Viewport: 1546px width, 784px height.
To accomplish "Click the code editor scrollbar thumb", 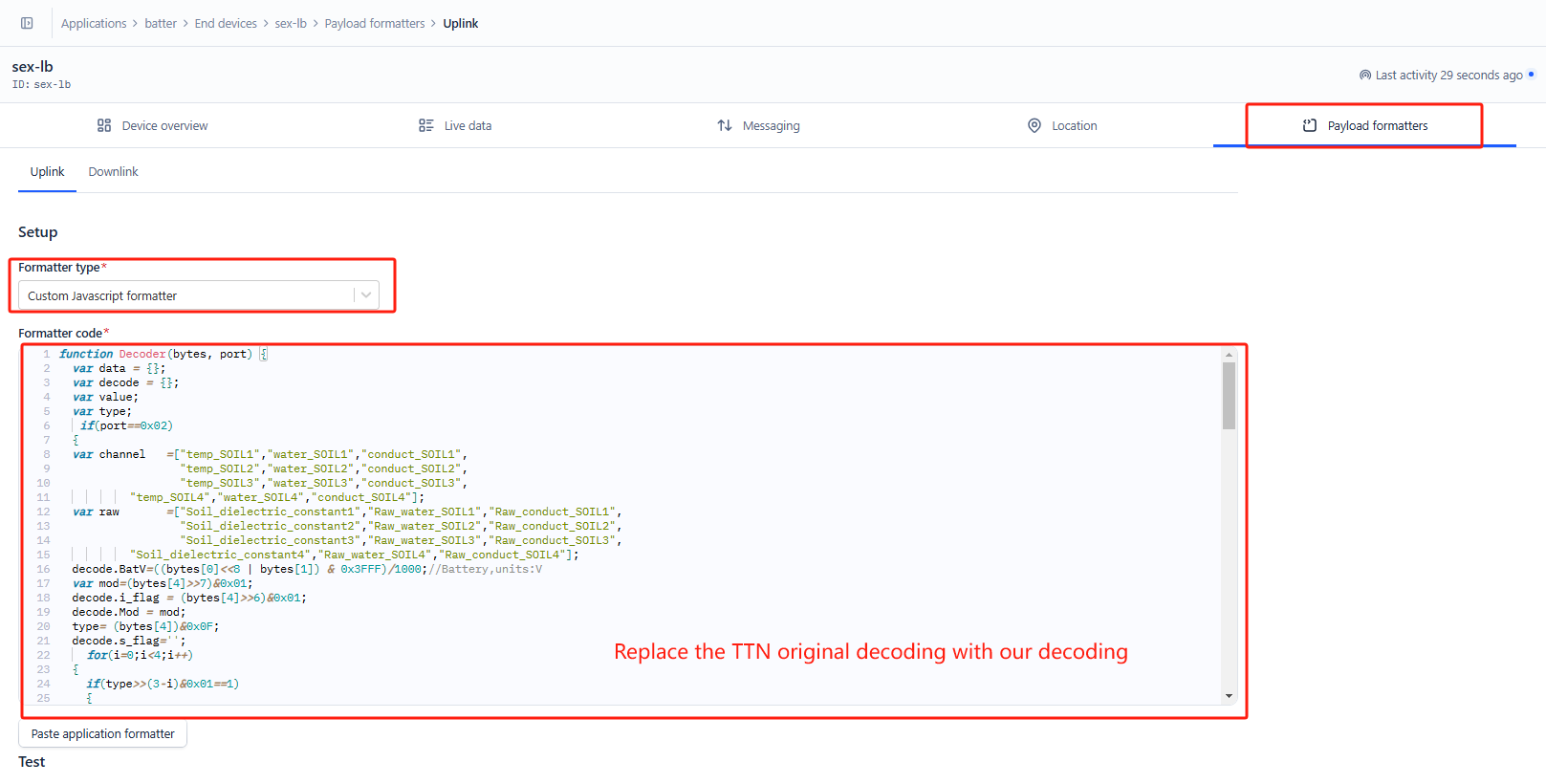I will click(x=1230, y=396).
